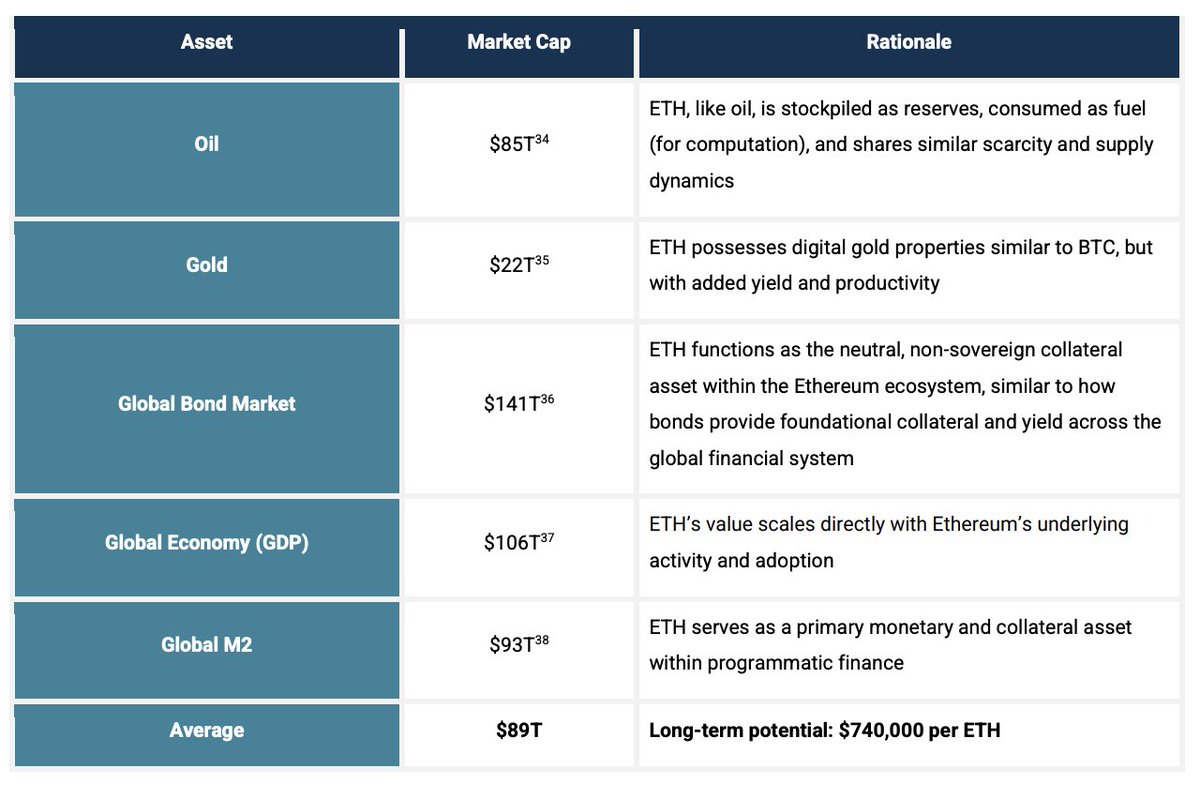Click the bond market rationale about collateral
Viewport: 1200px width, 799px height.
click(905, 404)
